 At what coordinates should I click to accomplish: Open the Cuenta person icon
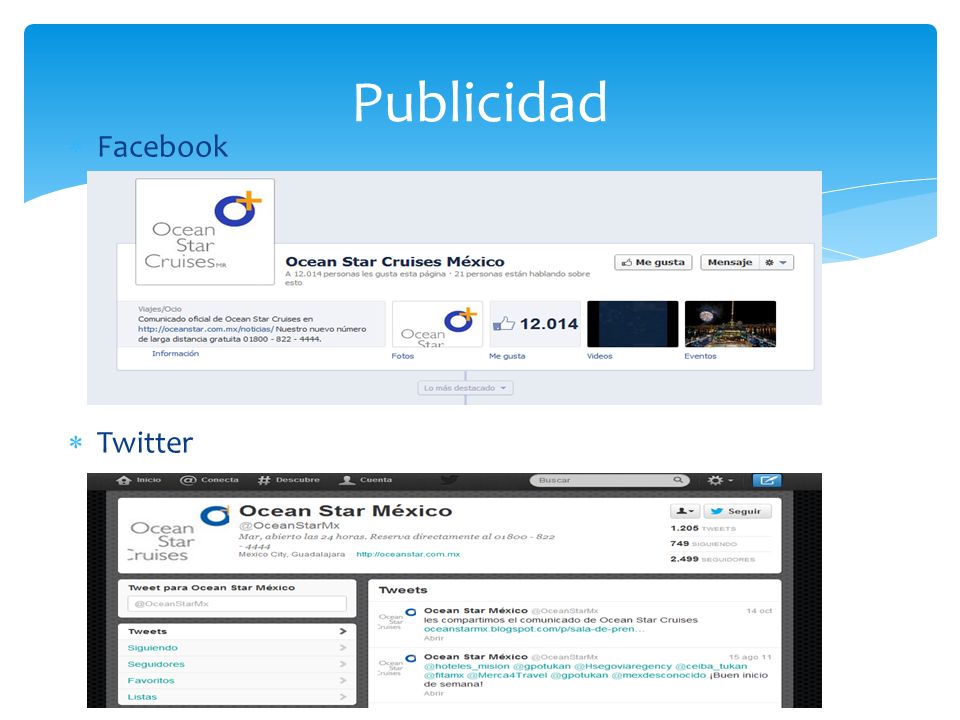[x=347, y=480]
